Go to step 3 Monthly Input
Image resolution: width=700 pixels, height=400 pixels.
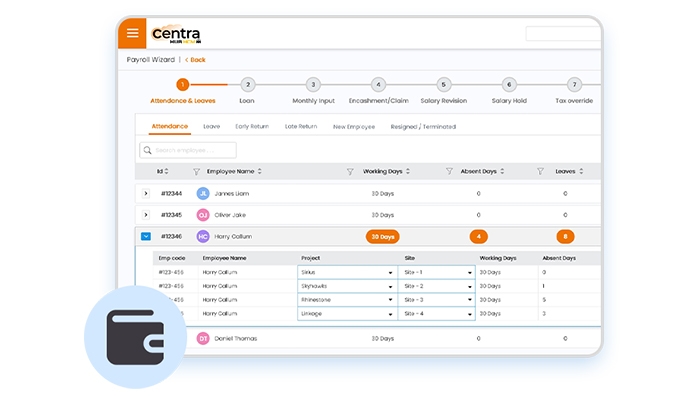pyautogui.click(x=313, y=85)
